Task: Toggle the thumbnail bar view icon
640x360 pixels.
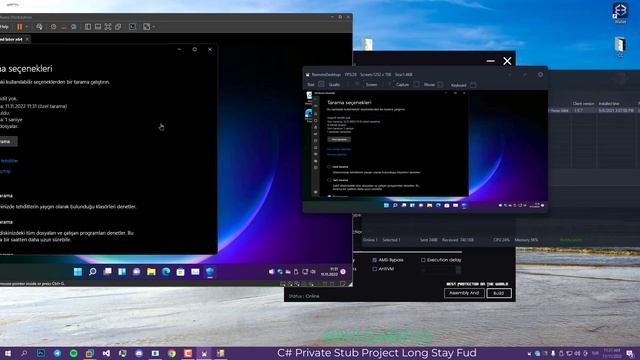Action: click(98, 27)
